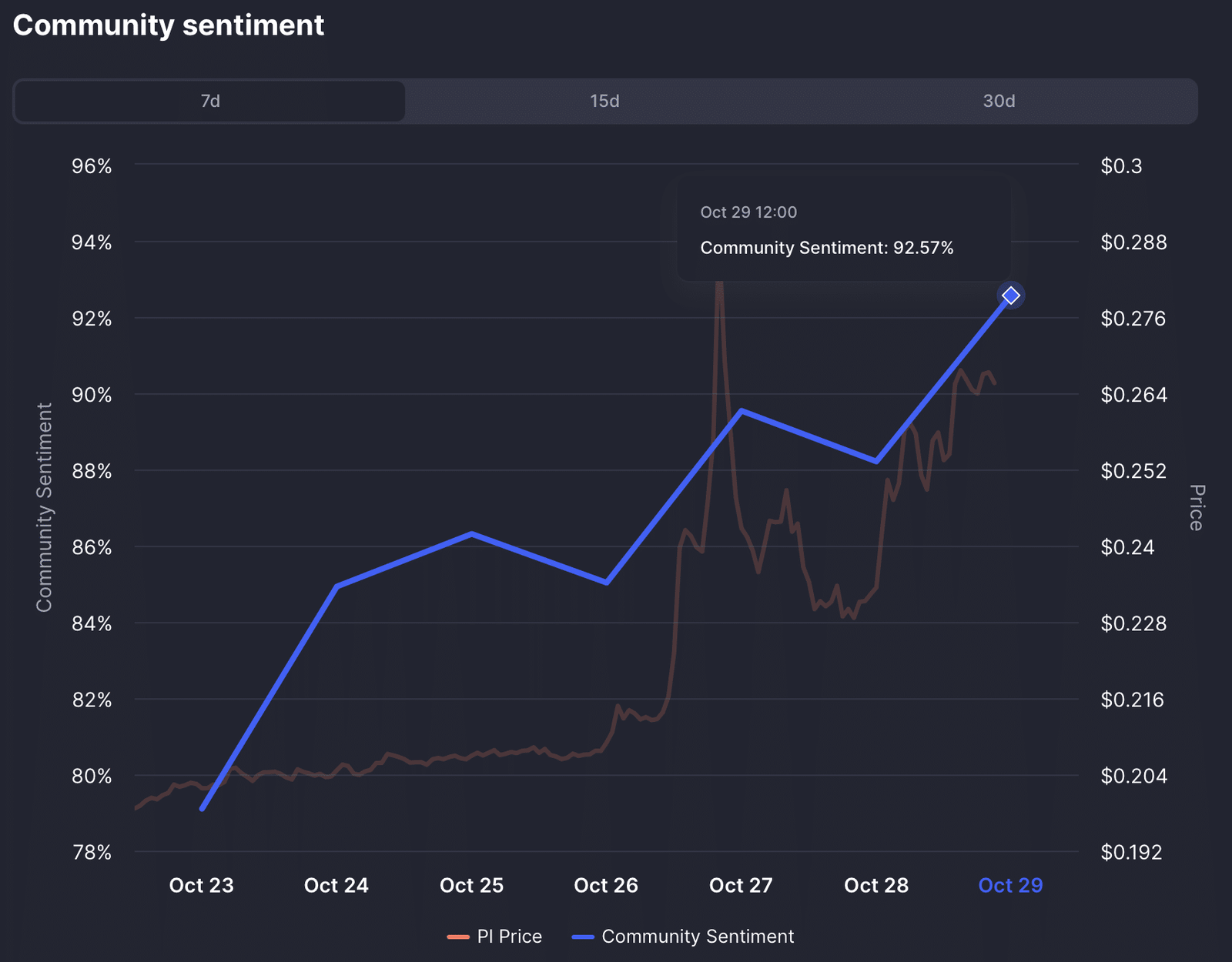Click the Oct 25 x-axis date label

[471, 886]
